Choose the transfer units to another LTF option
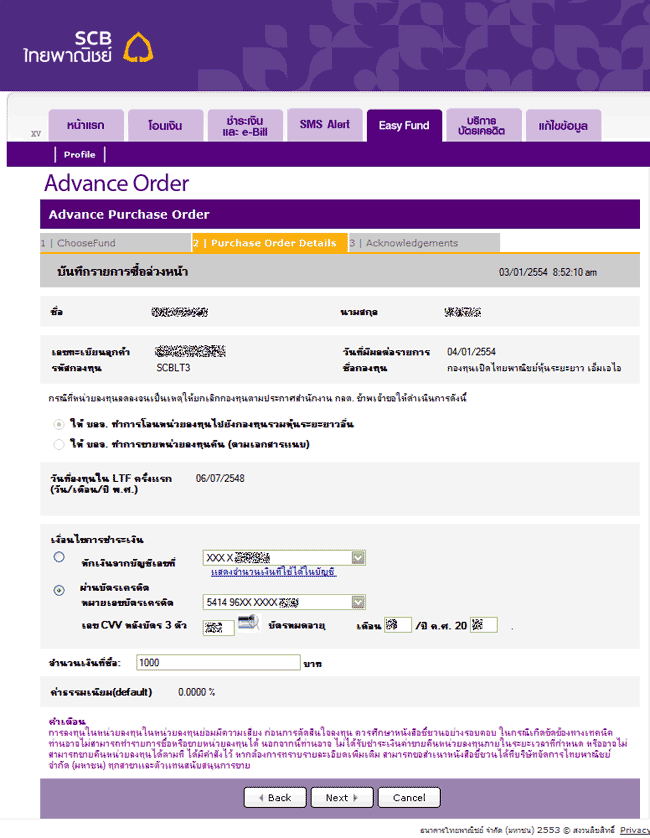650x838 pixels. (x=59, y=425)
